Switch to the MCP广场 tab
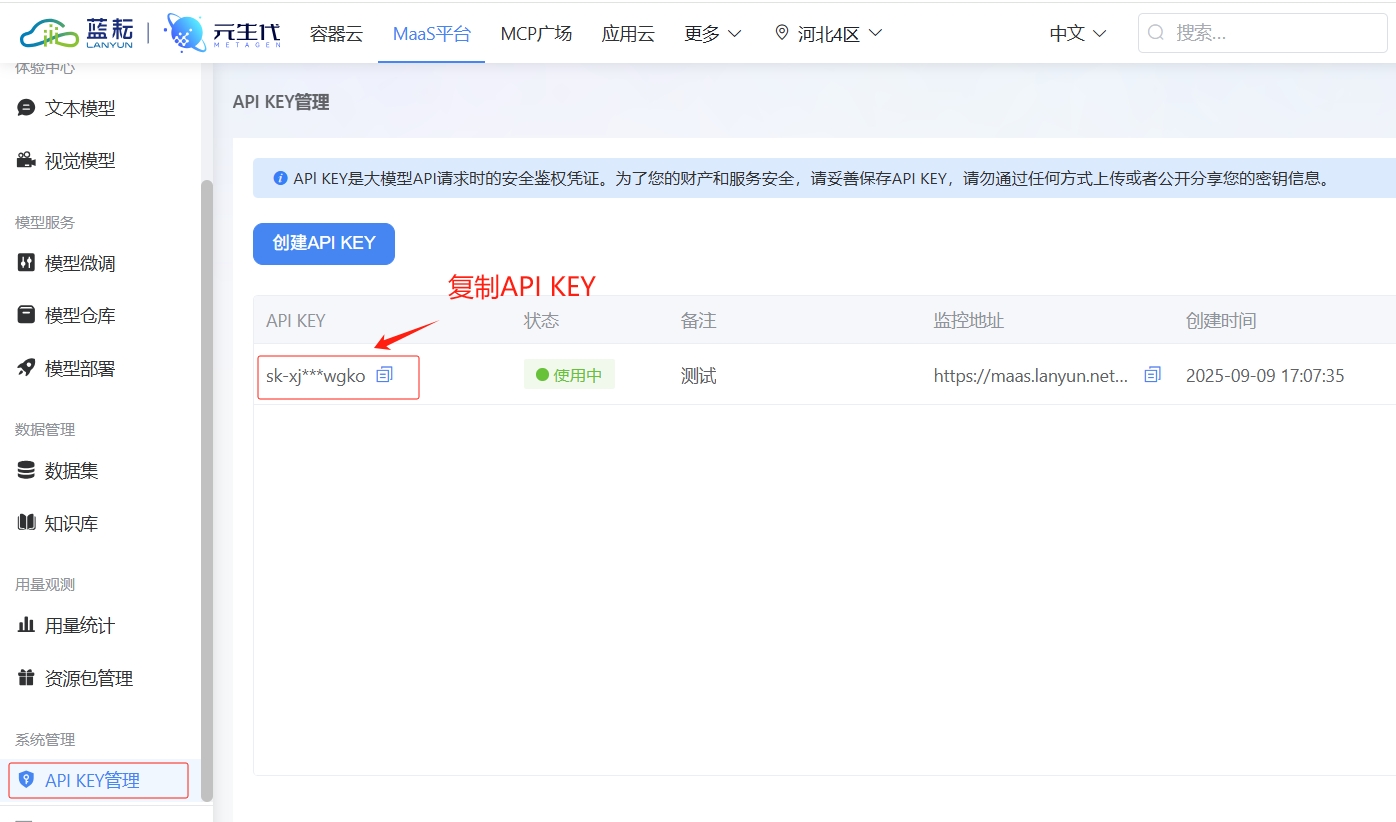The width and height of the screenshot is (1396, 822). 536,33
